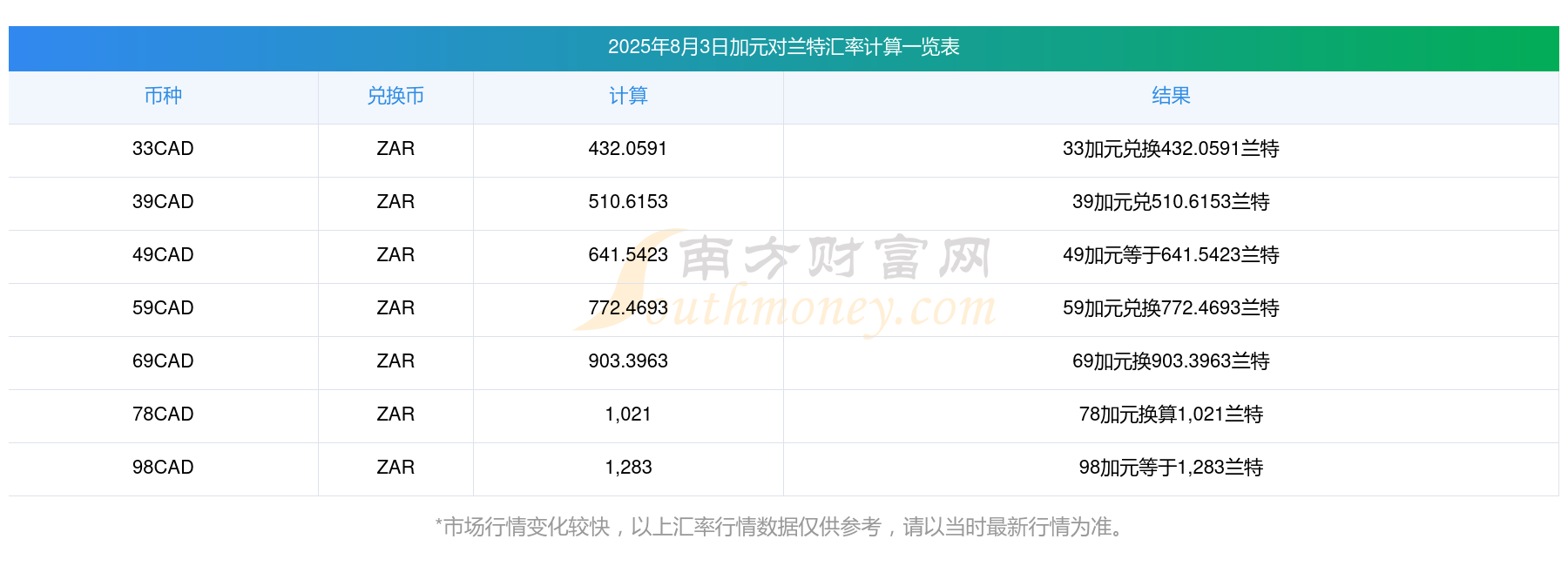Click the result 33加元兑换432.0591兰特

pyautogui.click(x=1171, y=149)
